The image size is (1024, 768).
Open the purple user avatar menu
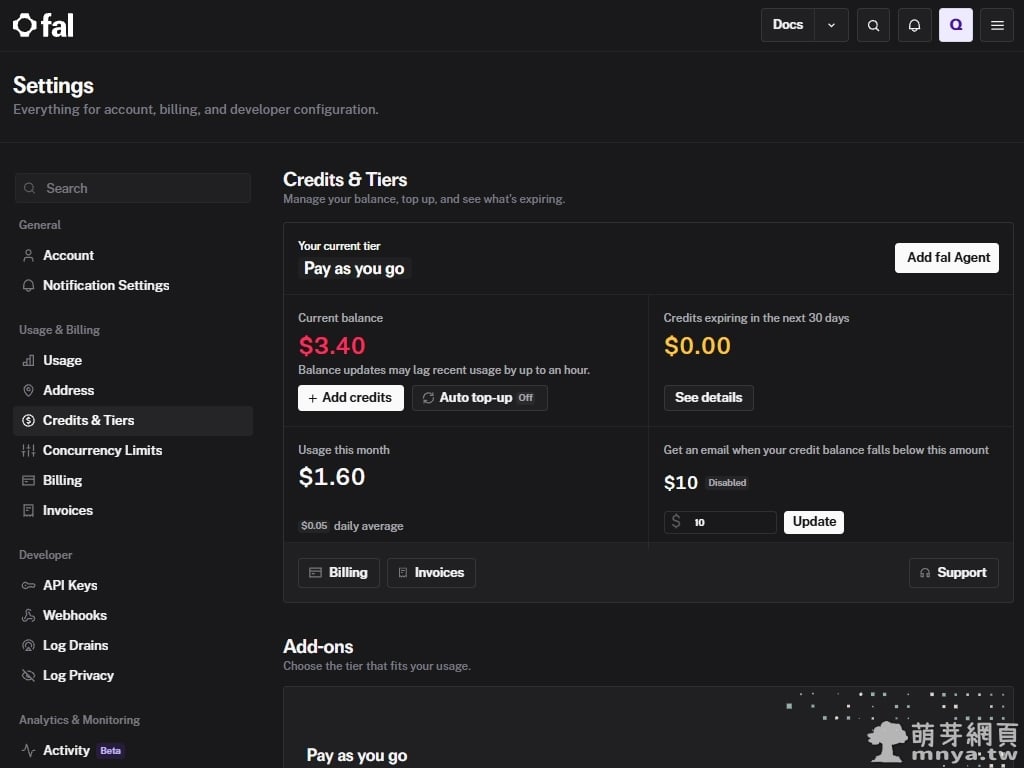pos(955,25)
